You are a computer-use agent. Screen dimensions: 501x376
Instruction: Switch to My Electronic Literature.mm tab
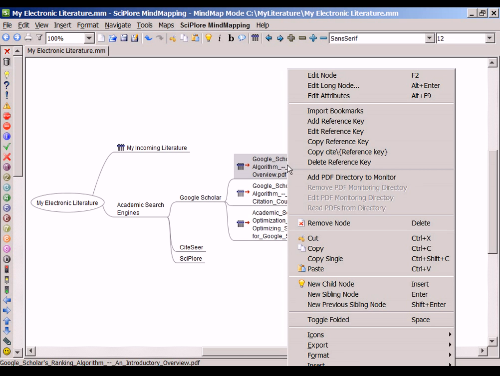(66, 51)
